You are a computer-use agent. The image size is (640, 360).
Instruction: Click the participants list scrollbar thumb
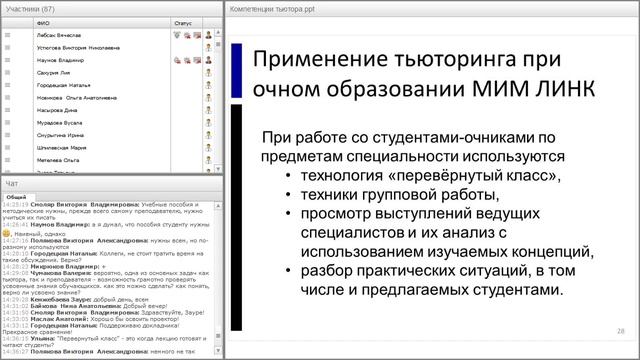(218, 44)
